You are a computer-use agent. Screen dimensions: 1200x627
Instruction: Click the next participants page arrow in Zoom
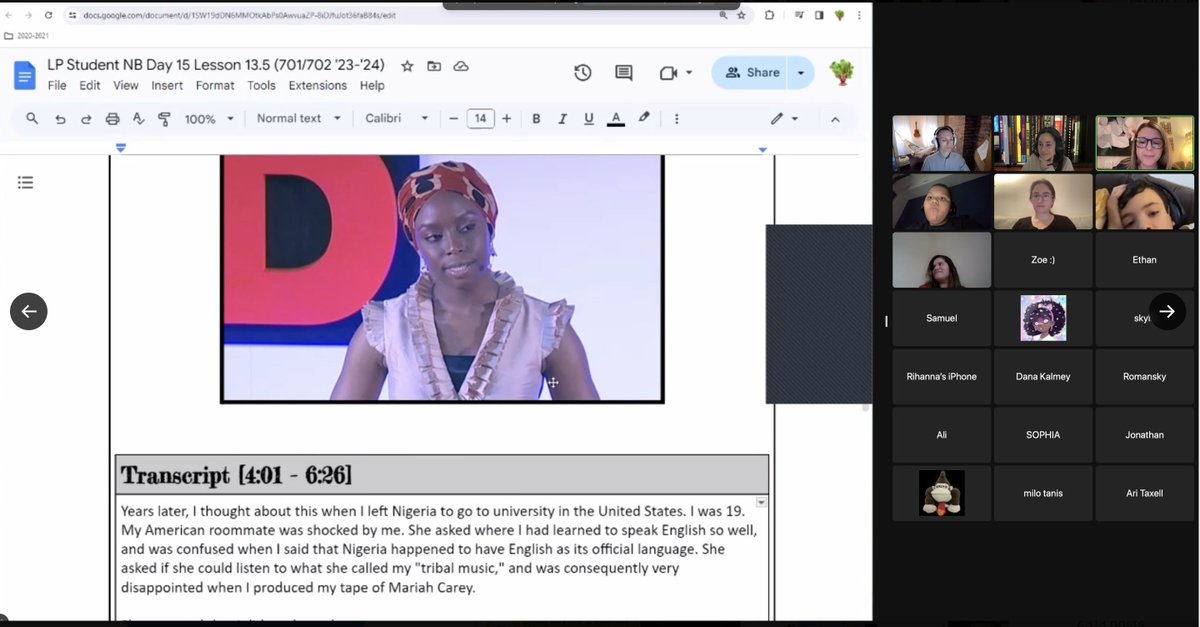click(1167, 311)
